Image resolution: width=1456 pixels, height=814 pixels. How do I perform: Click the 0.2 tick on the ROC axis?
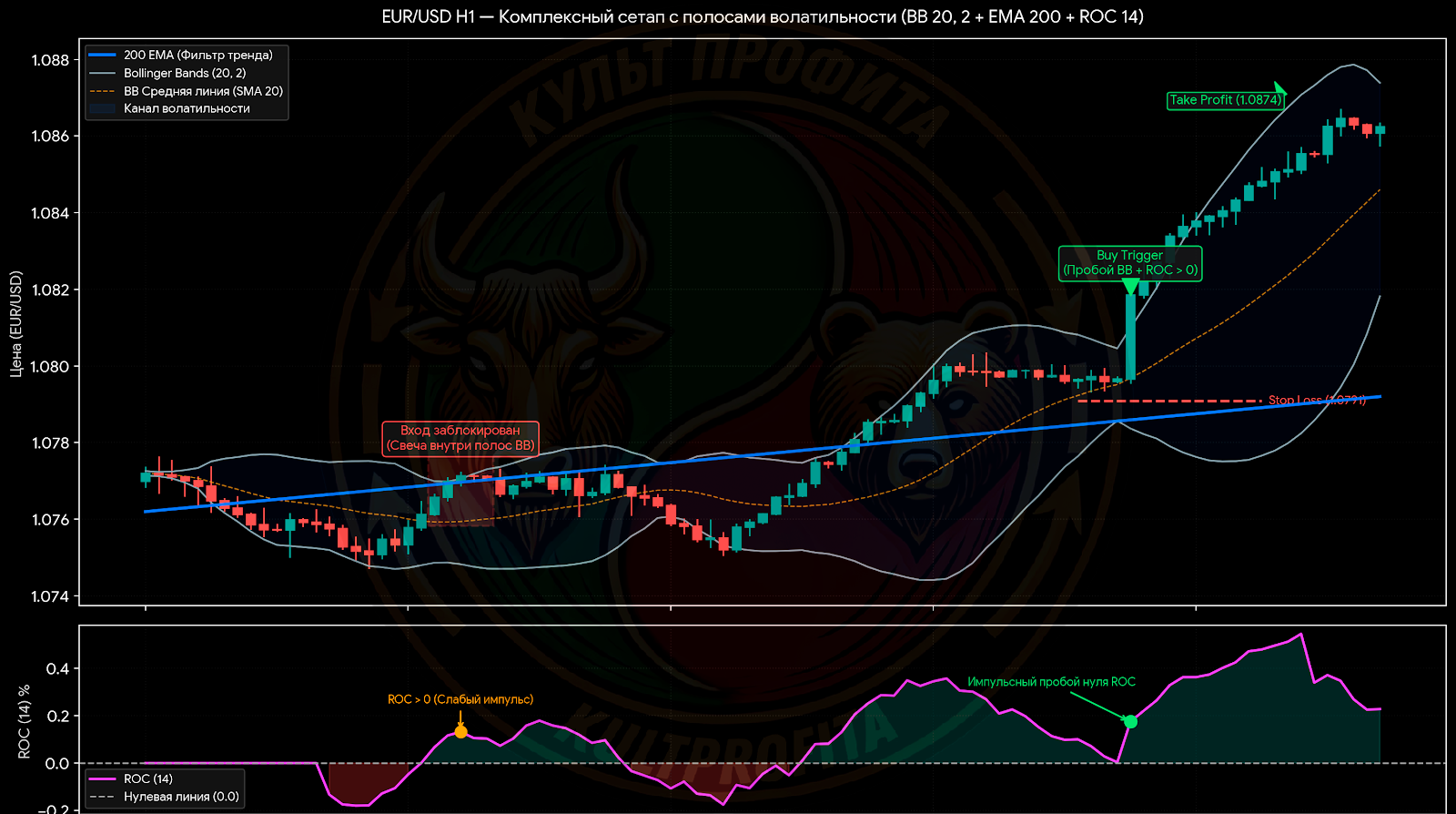(x=57, y=717)
